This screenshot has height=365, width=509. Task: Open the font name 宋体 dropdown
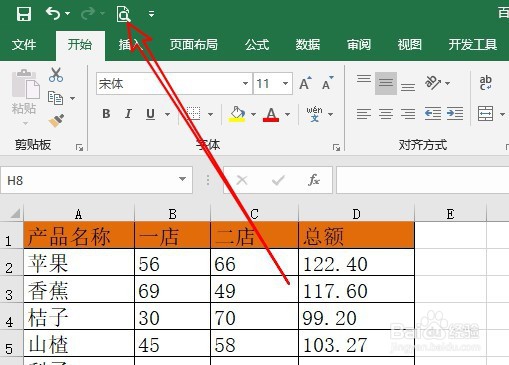tap(245, 83)
